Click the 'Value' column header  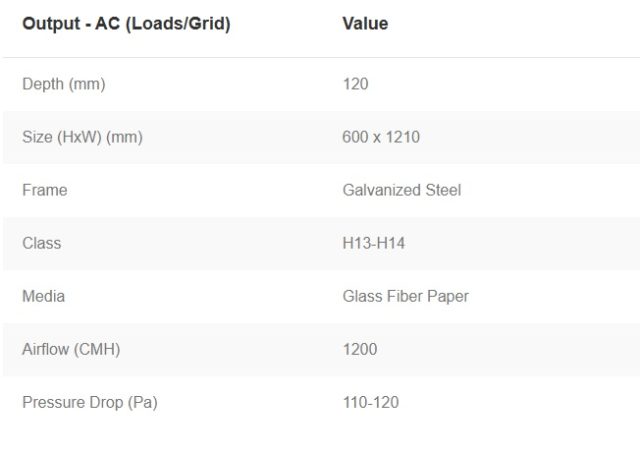(365, 23)
